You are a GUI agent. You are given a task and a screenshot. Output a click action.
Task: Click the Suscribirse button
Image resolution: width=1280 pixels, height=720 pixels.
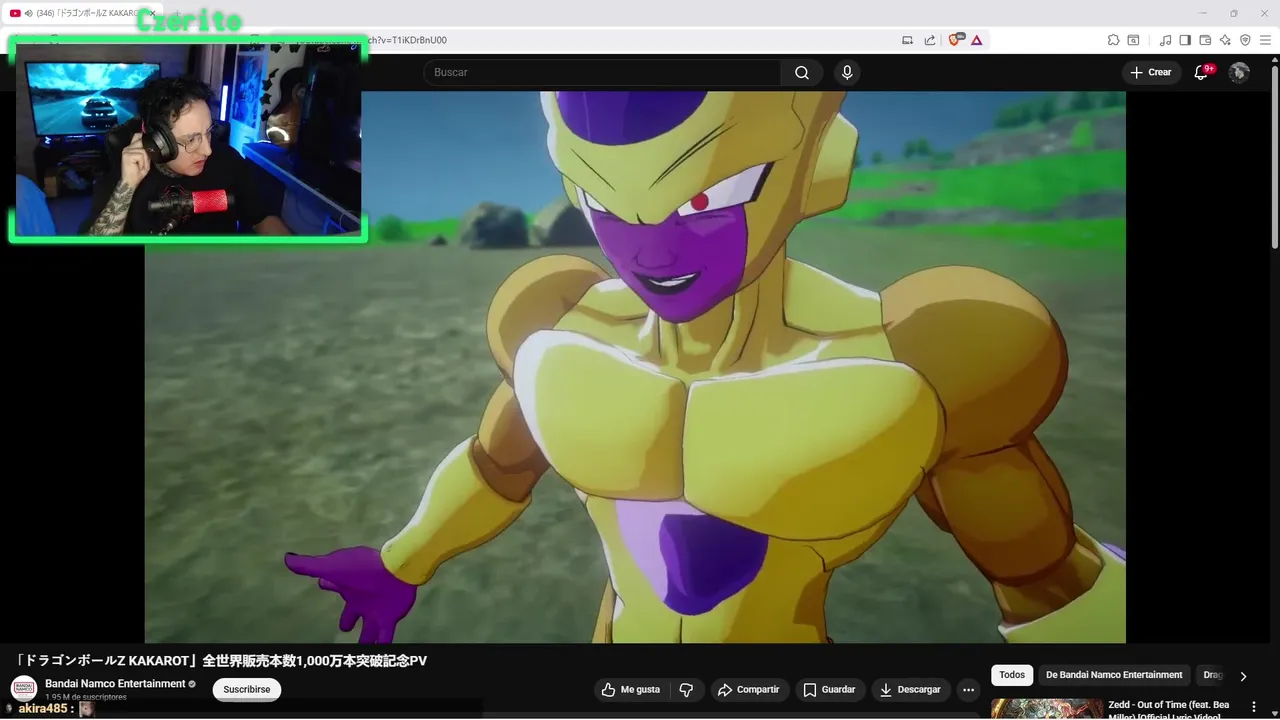pos(247,690)
